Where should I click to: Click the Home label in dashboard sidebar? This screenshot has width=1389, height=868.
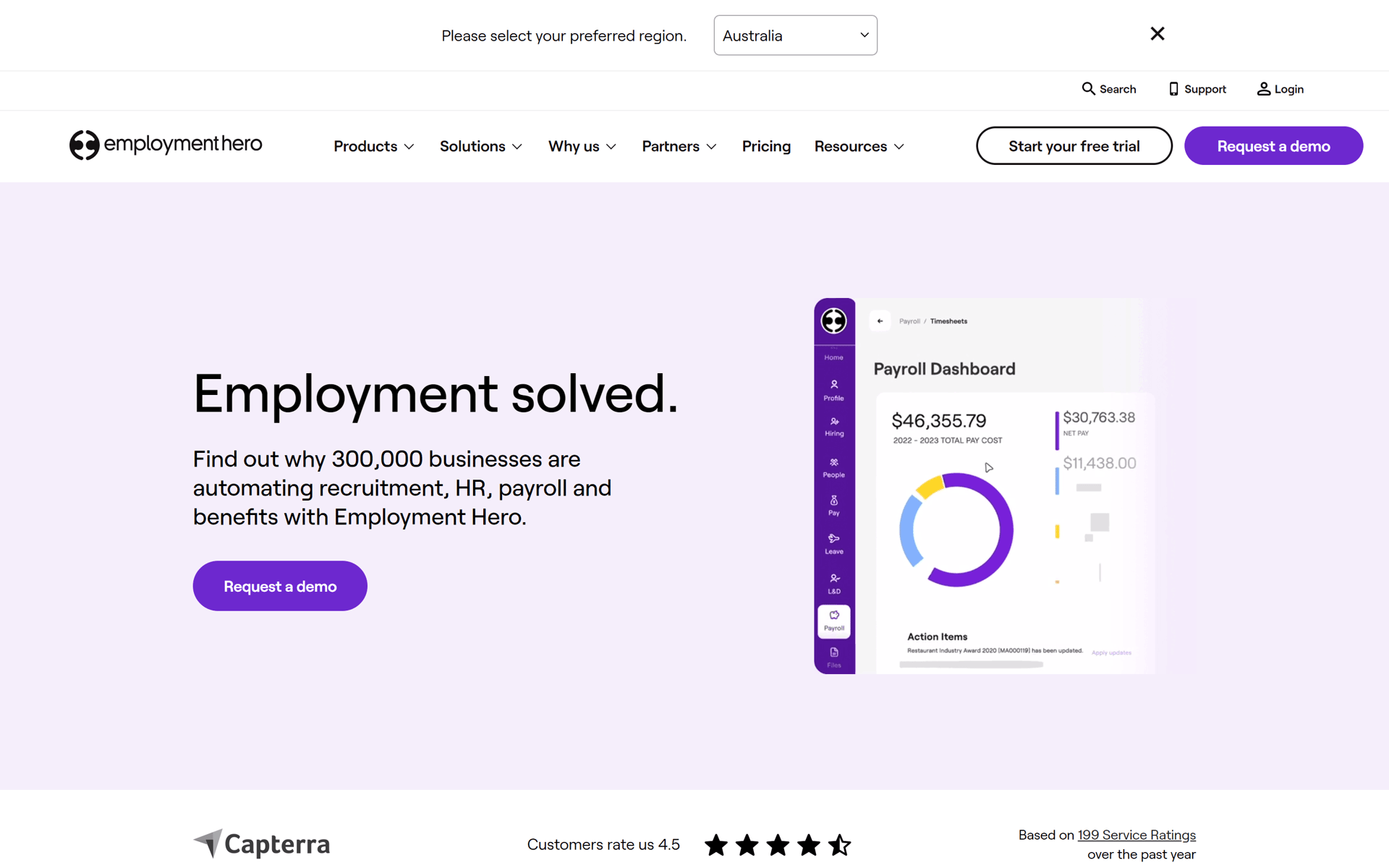point(833,357)
